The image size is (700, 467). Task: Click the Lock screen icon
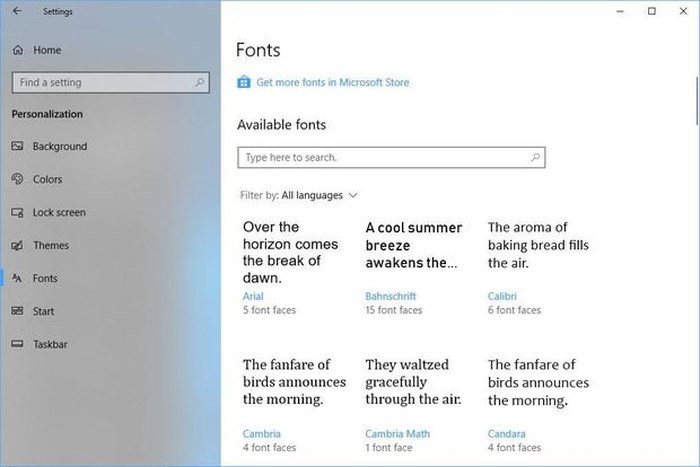[17, 213]
